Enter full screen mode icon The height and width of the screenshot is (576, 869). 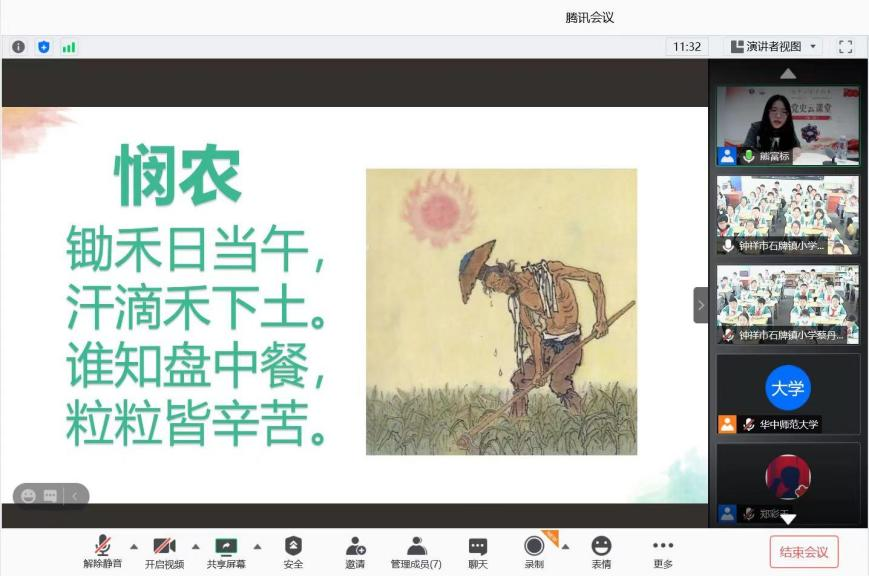845,47
